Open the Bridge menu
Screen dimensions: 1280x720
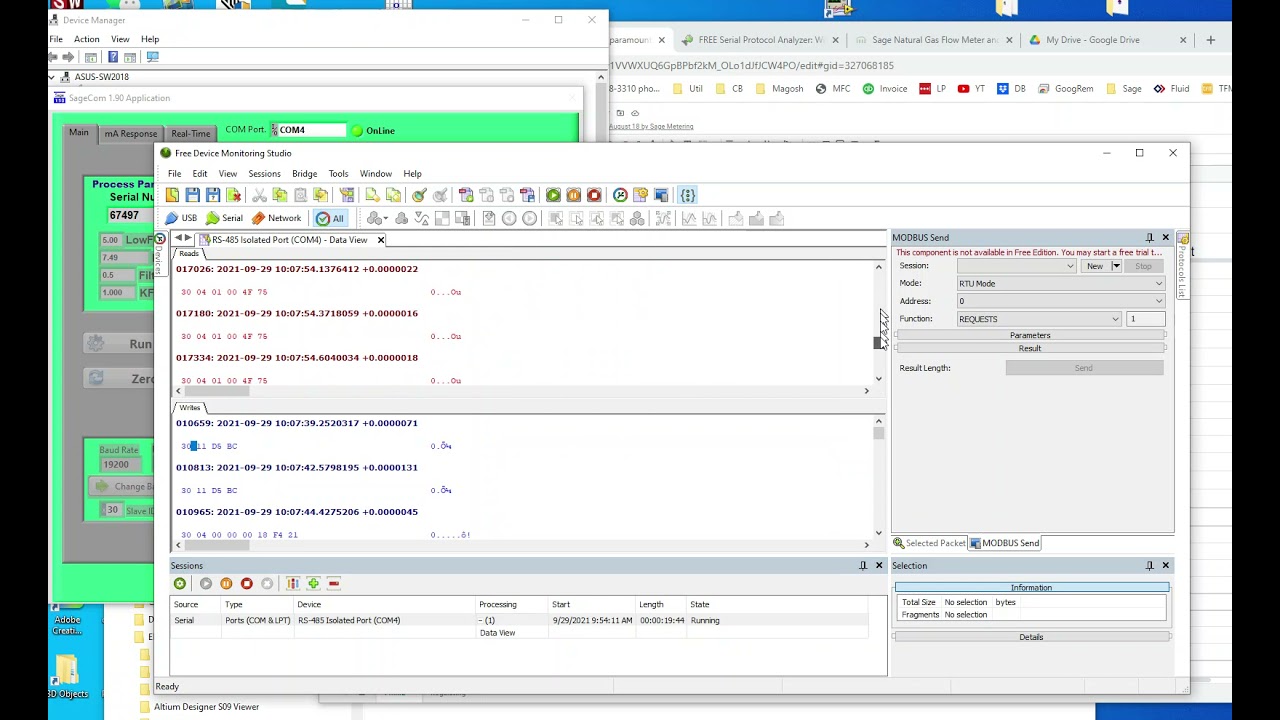point(304,174)
